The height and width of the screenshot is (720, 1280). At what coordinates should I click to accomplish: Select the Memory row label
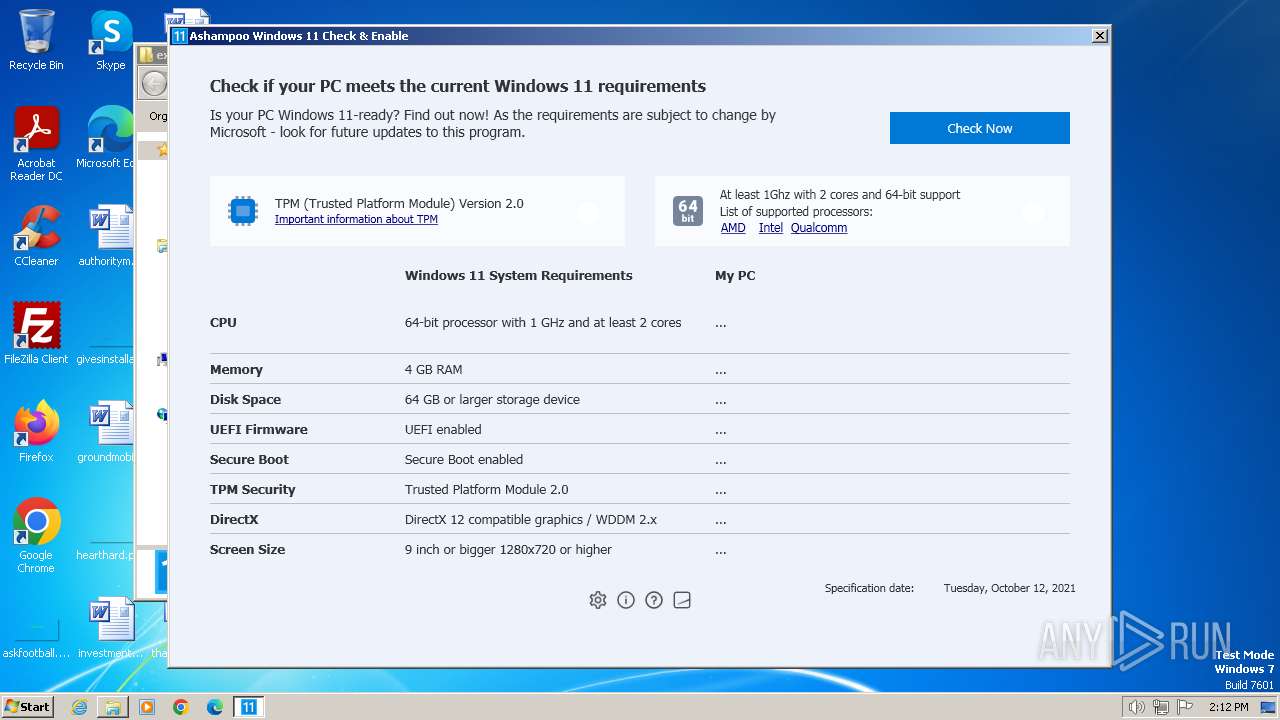point(236,370)
